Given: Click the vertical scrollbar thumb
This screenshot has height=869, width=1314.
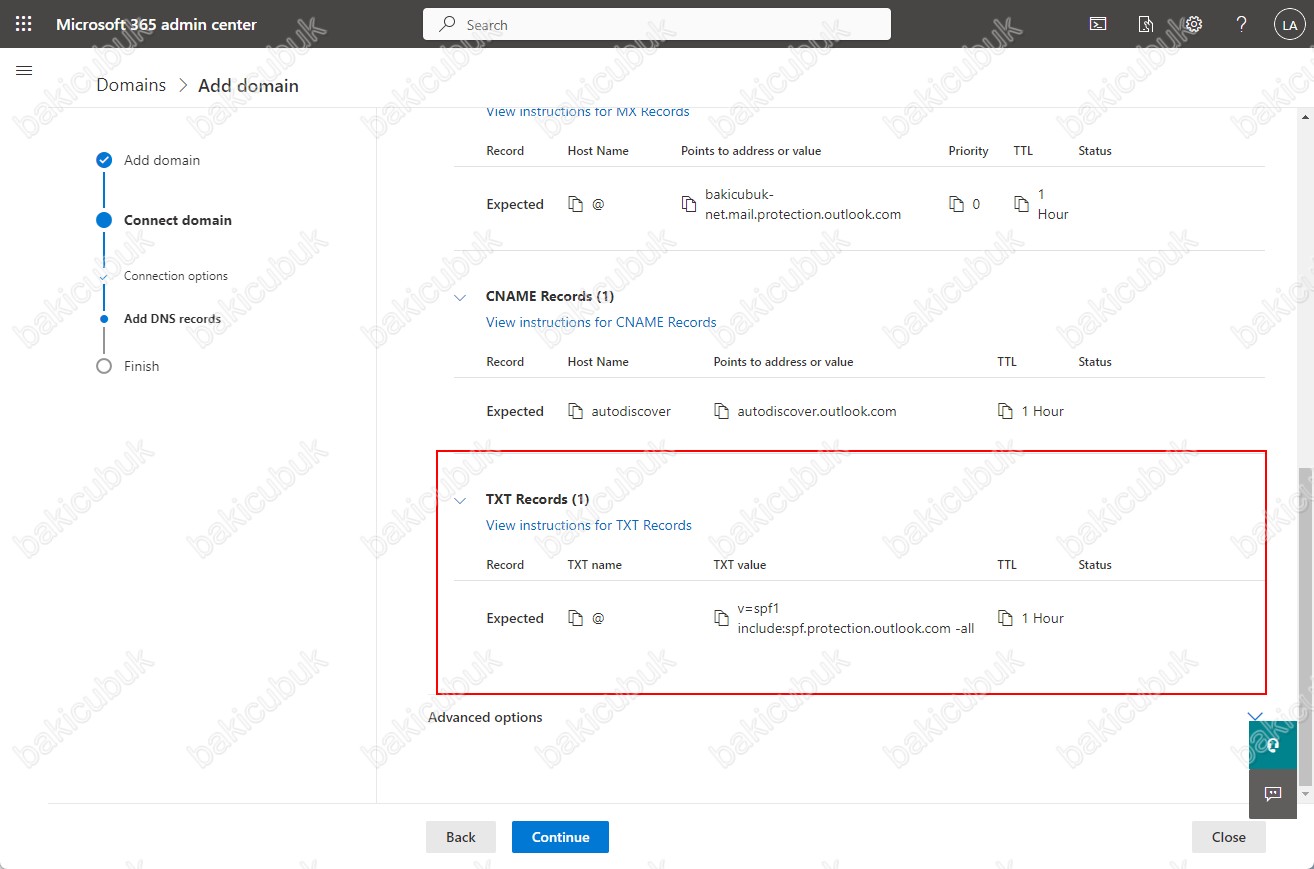Looking at the screenshot, I should pyautogui.click(x=1304, y=625).
